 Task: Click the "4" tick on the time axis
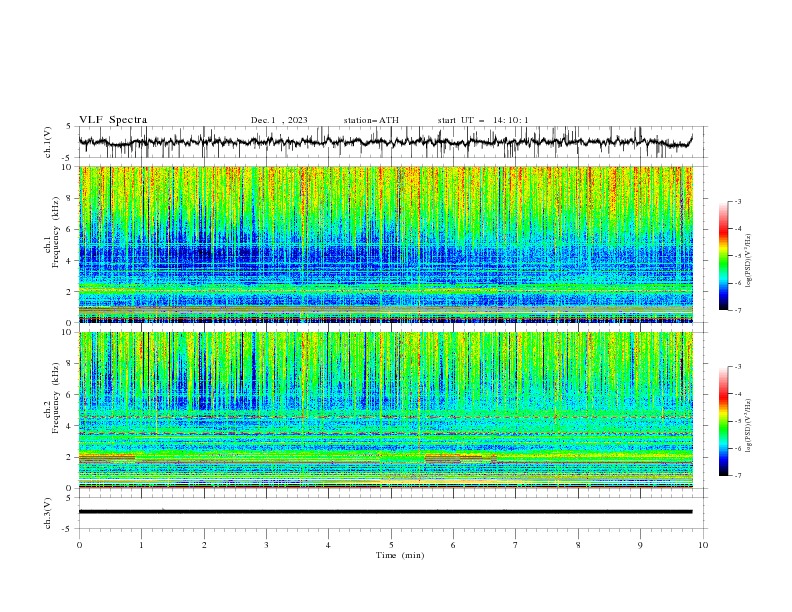point(329,545)
